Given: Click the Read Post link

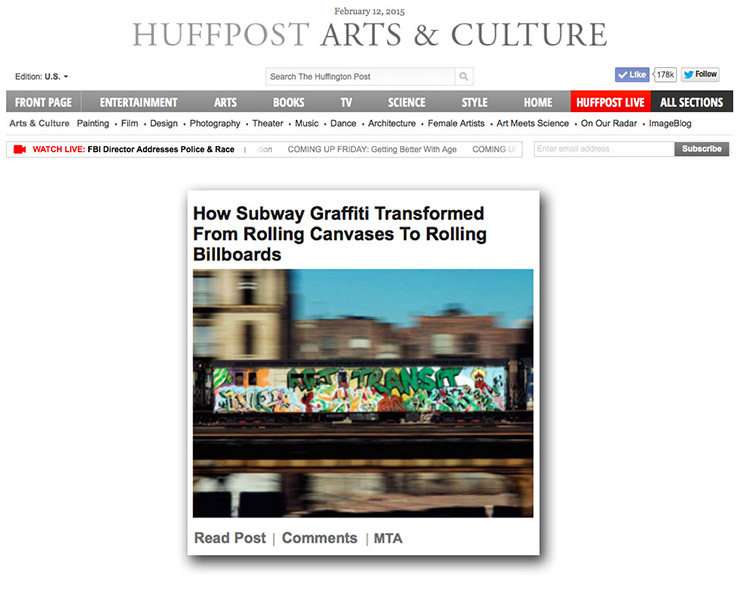Looking at the screenshot, I should pyautogui.click(x=230, y=538).
